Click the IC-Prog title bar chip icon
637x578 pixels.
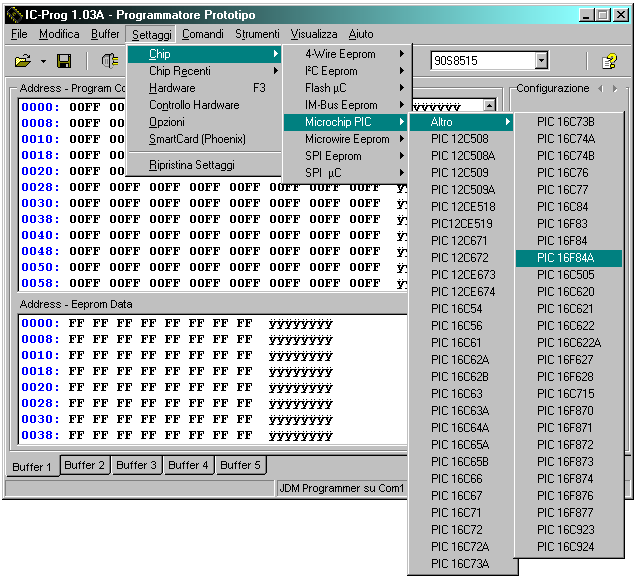tap(14, 15)
